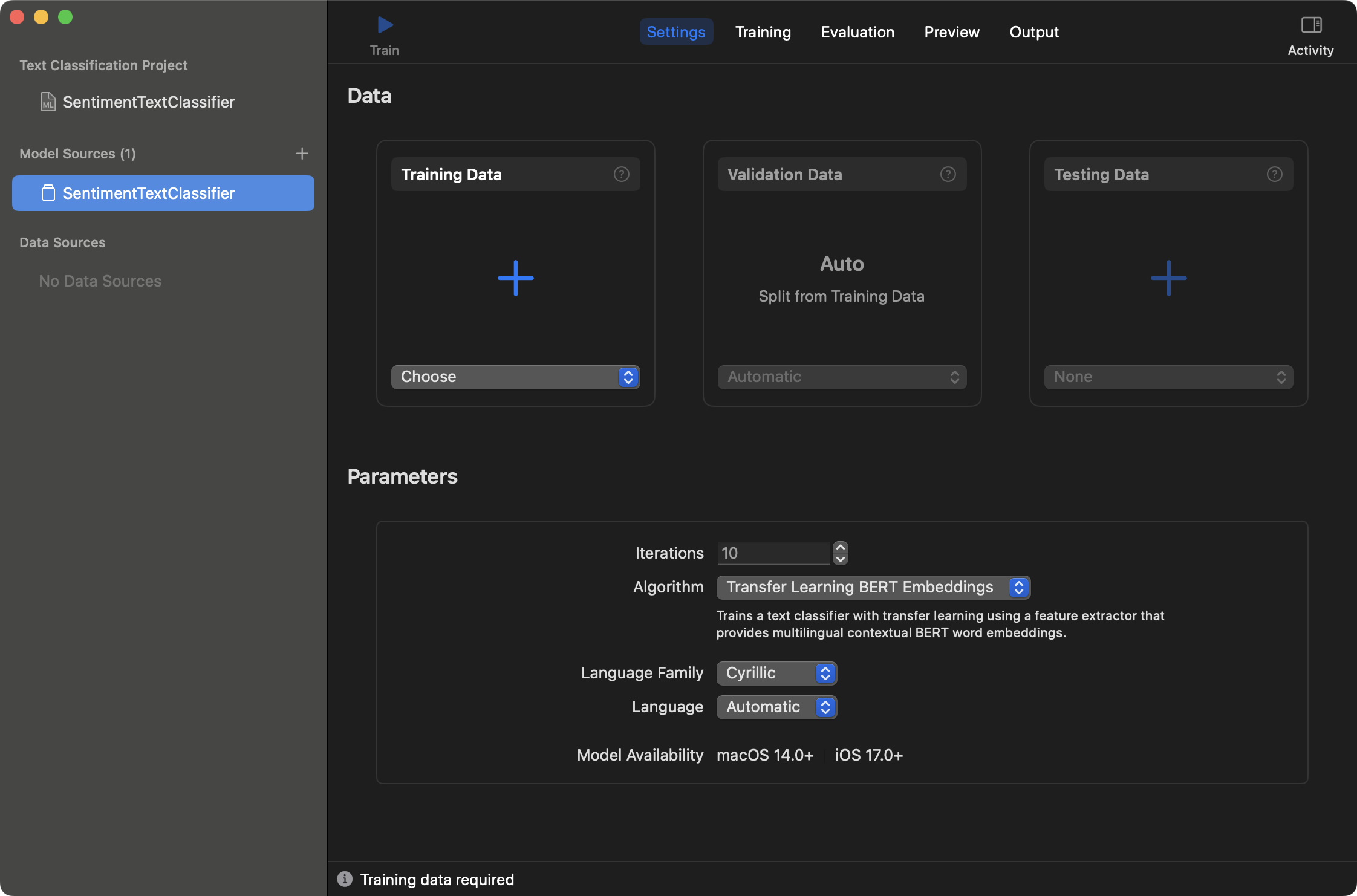Add training data with the plus icon
Image resolution: width=1357 pixels, height=896 pixels.
[515, 278]
